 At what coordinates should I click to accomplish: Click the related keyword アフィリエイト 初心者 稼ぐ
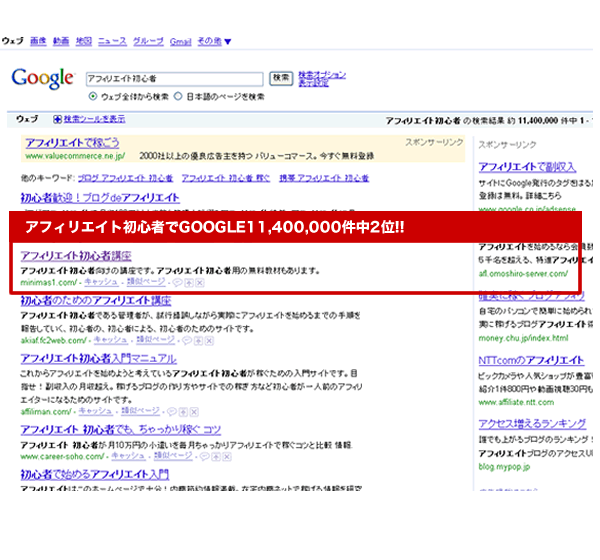[x=226, y=178]
